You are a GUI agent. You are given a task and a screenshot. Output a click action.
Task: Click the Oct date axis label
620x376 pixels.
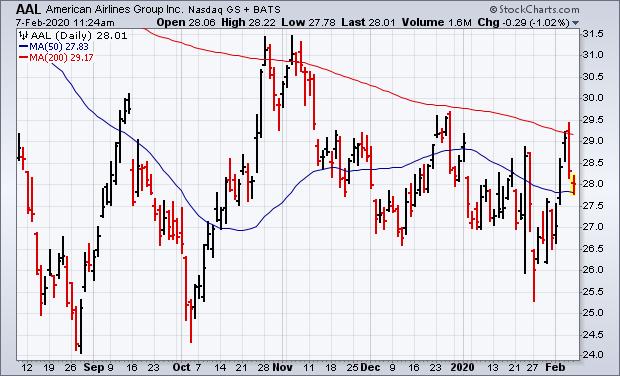181,367
